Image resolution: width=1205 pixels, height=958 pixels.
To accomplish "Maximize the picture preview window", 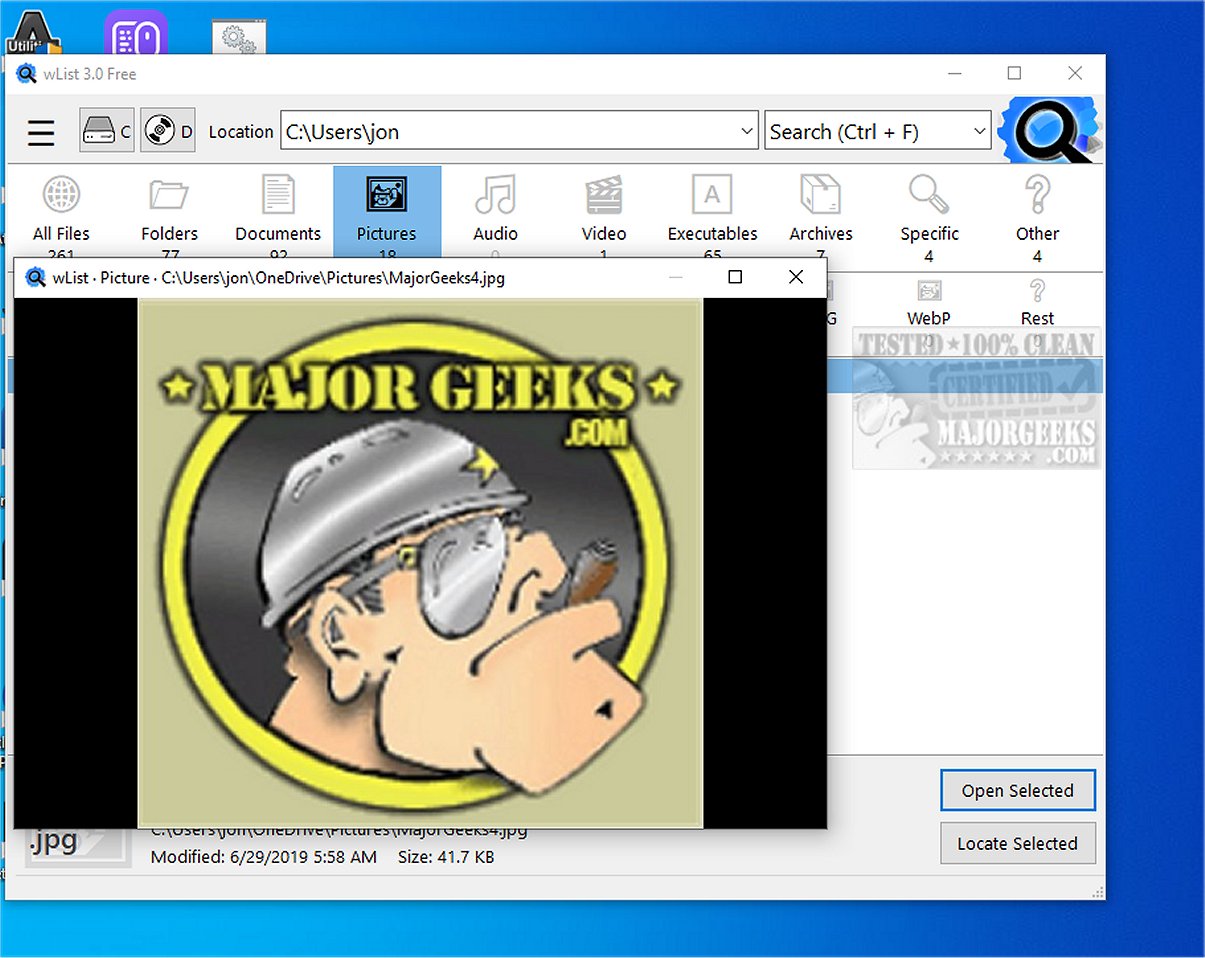I will coord(735,277).
